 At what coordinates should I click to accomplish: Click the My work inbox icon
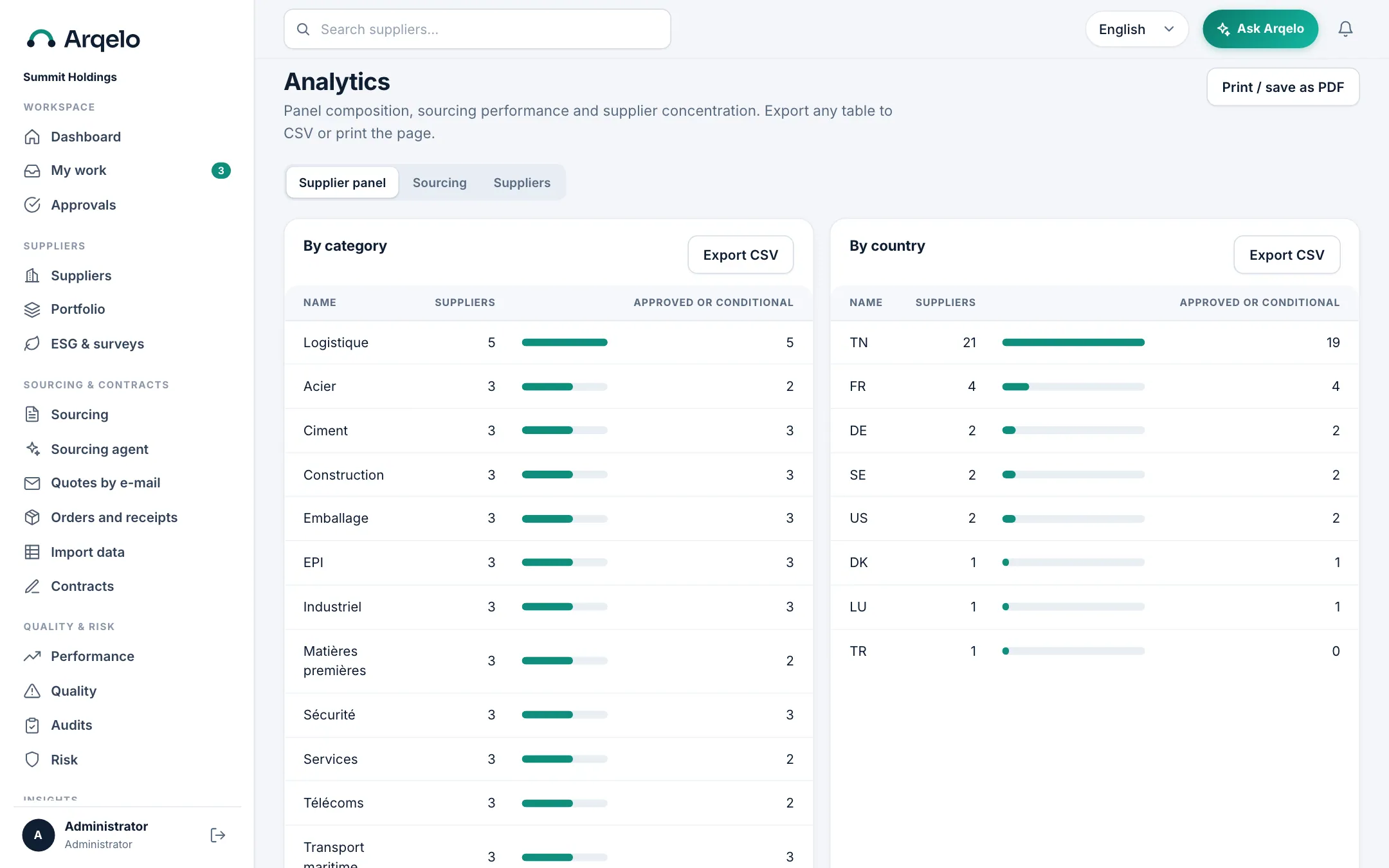tap(32, 170)
